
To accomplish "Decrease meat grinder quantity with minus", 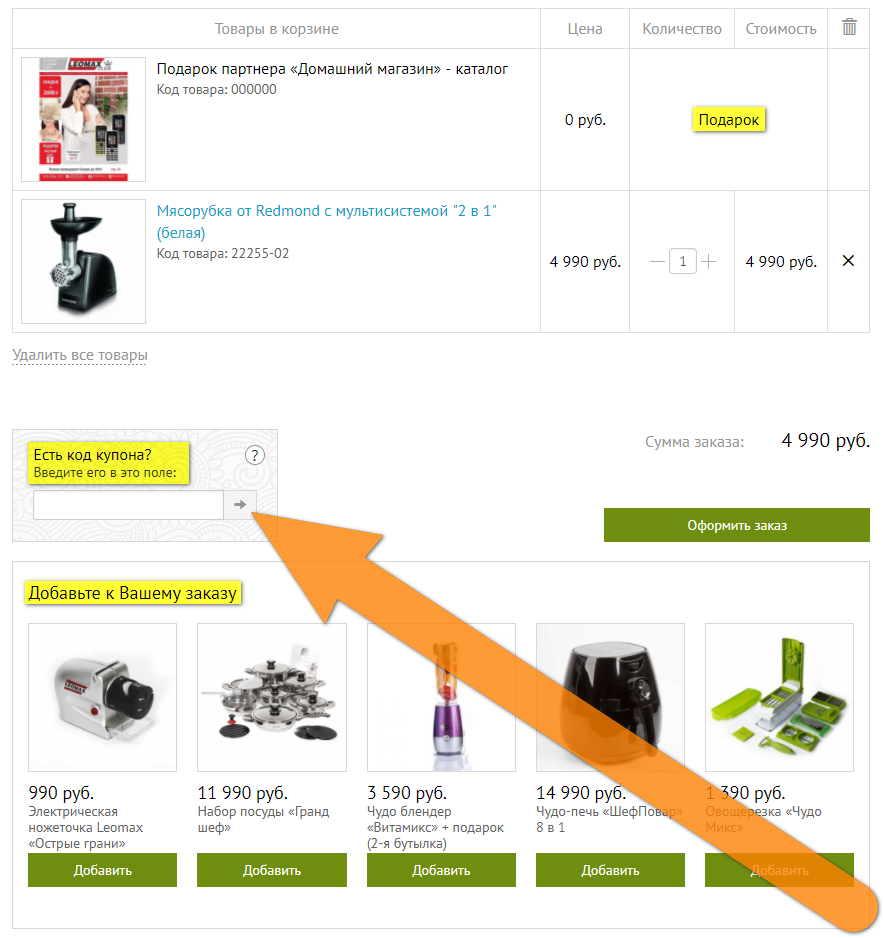I will [657, 261].
